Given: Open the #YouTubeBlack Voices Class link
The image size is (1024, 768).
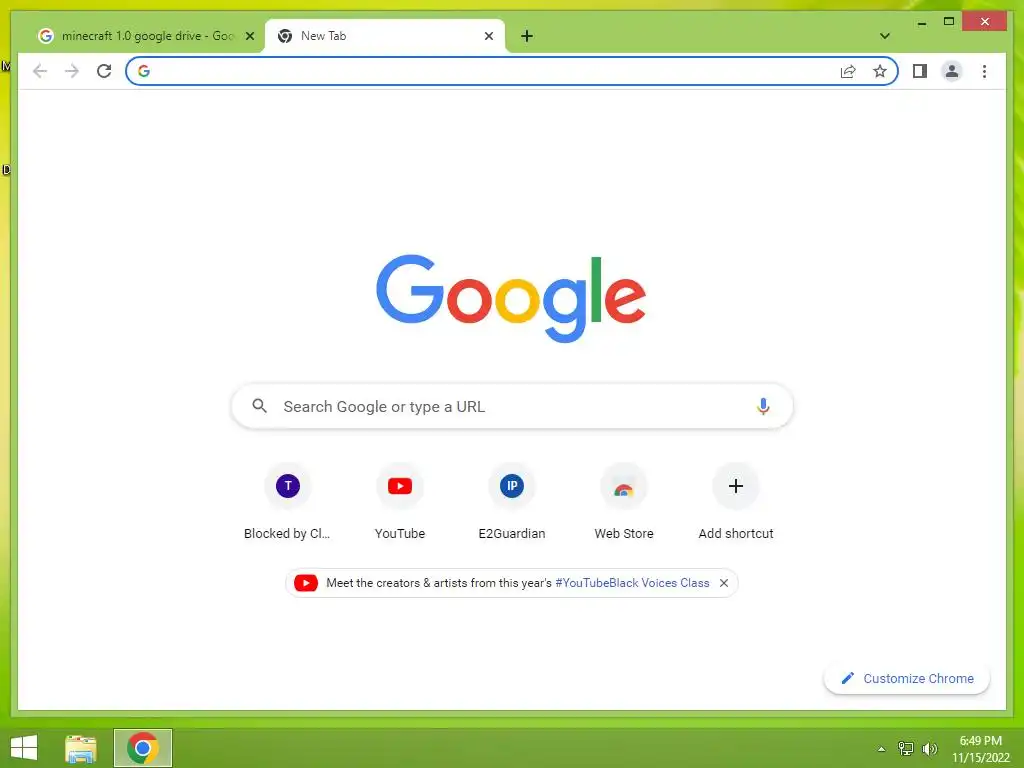Looking at the screenshot, I should coord(632,583).
